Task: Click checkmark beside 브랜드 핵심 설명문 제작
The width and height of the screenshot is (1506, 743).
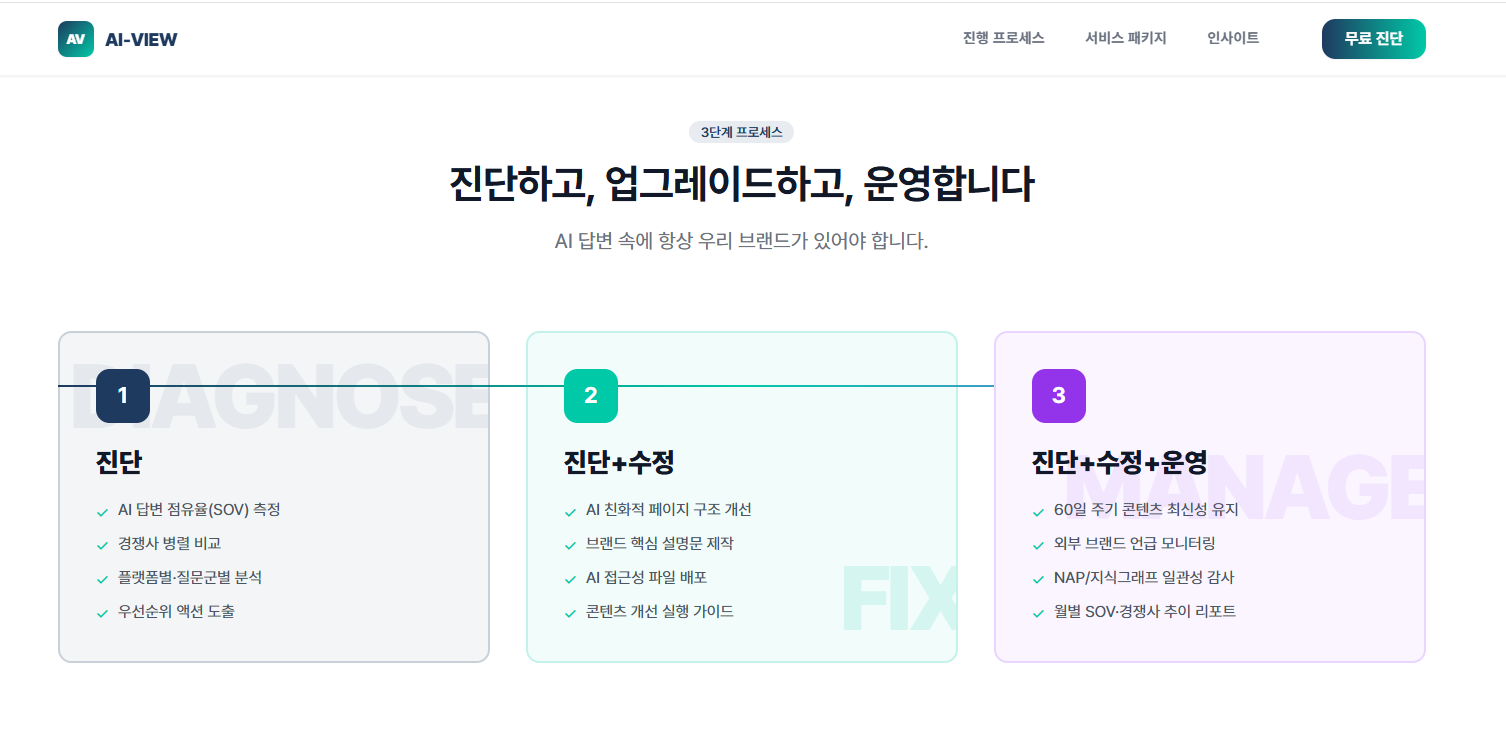Action: 570,546
